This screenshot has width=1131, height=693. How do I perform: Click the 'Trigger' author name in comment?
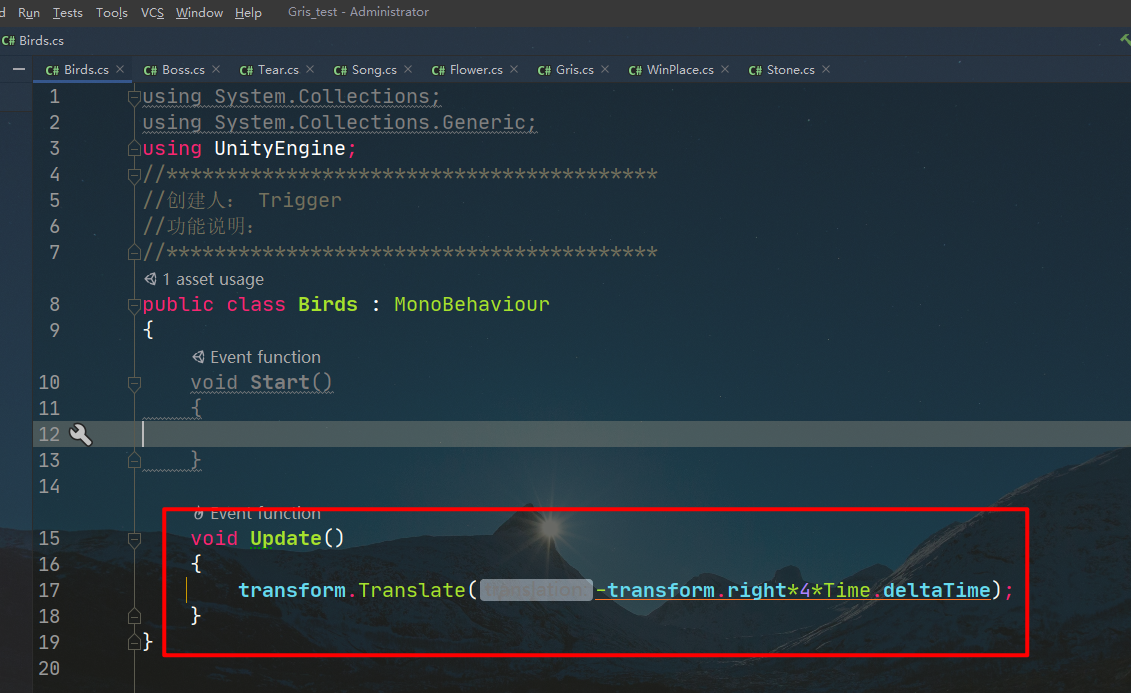300,200
